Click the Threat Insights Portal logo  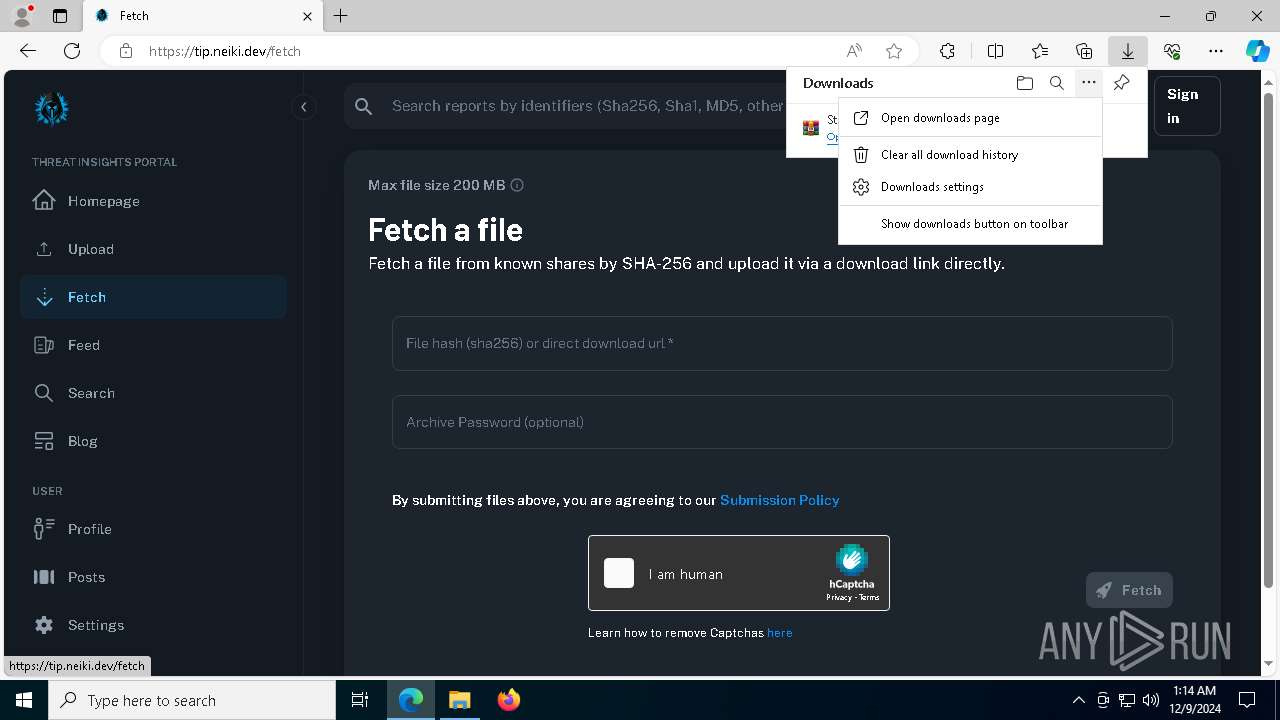pyautogui.click(x=51, y=108)
